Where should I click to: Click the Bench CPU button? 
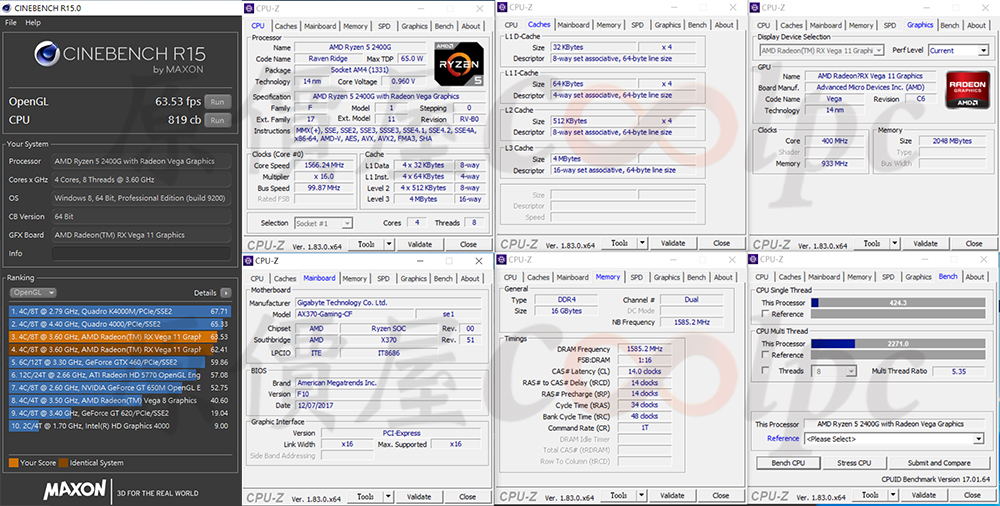pos(789,463)
